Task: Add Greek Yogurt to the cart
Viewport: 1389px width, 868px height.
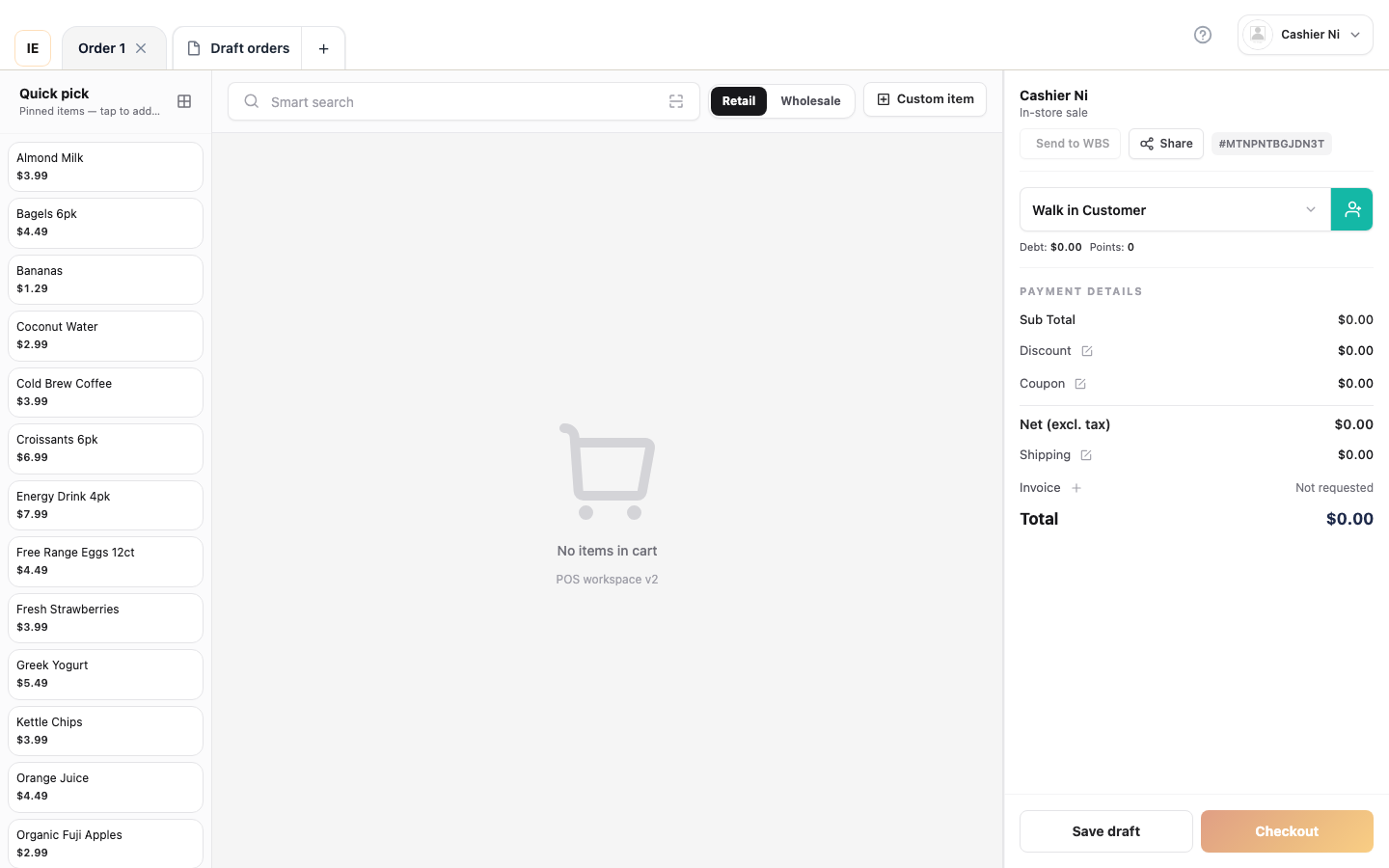Action: (105, 674)
